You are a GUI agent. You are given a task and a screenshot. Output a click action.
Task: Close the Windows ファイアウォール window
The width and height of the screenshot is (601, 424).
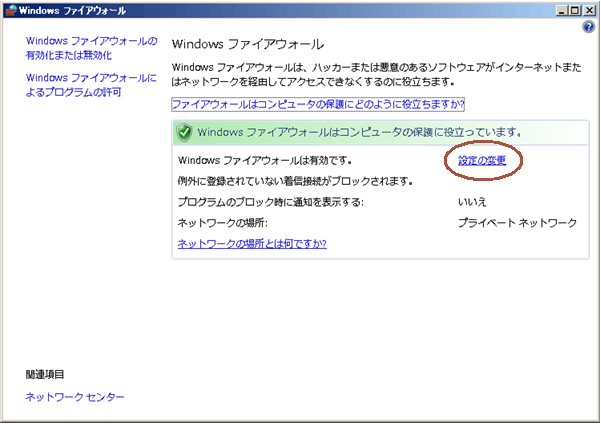pyautogui.click(x=589, y=10)
